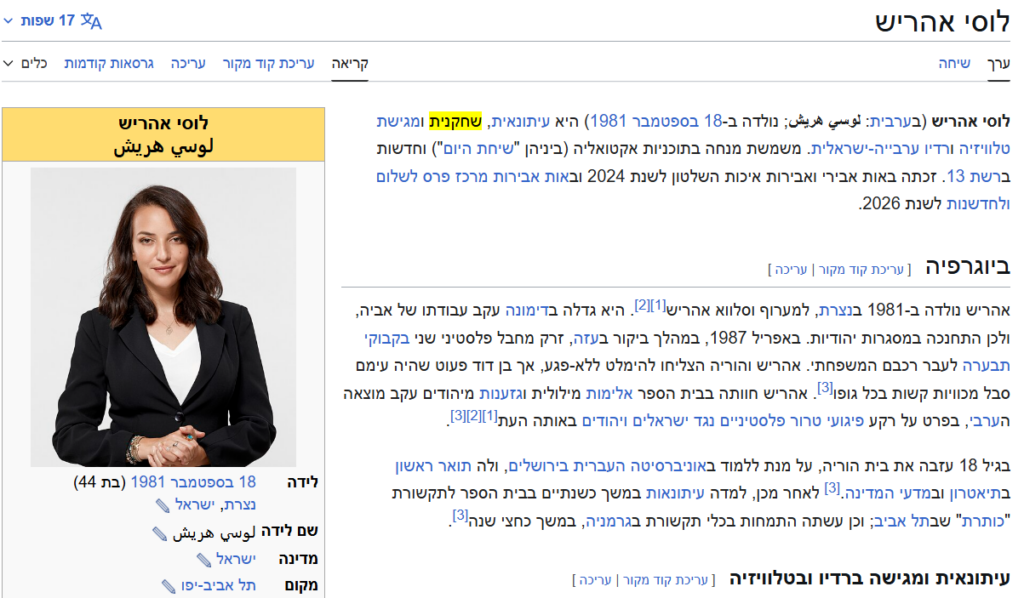The height and width of the screenshot is (598, 1024).
Task: Open עריכת קוד מקור source edit tab
Action: coord(268,63)
